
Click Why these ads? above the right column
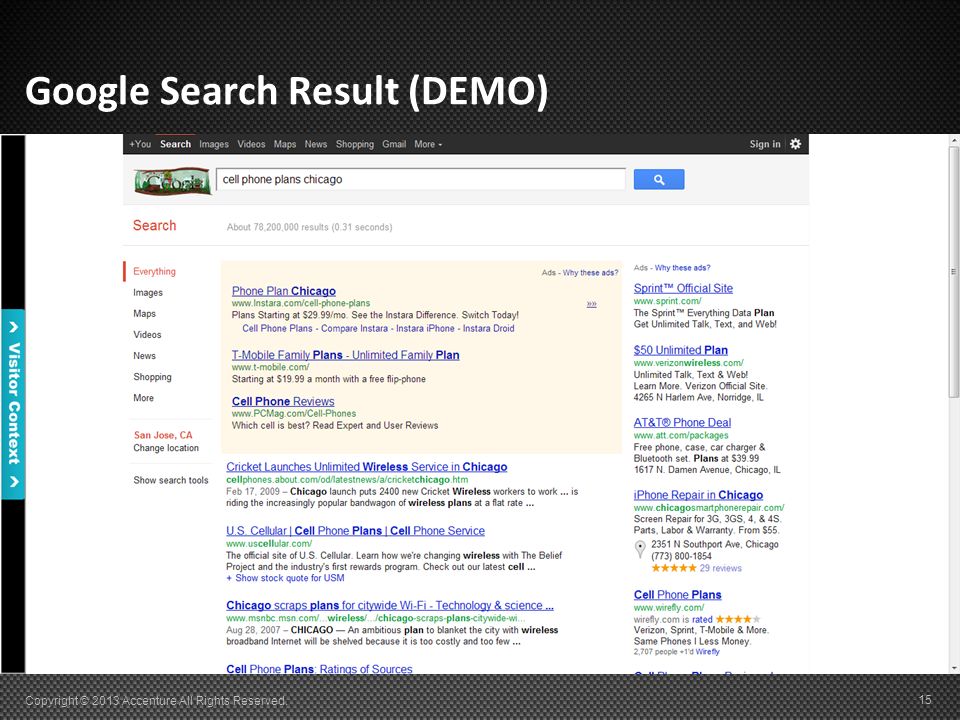[x=683, y=268]
